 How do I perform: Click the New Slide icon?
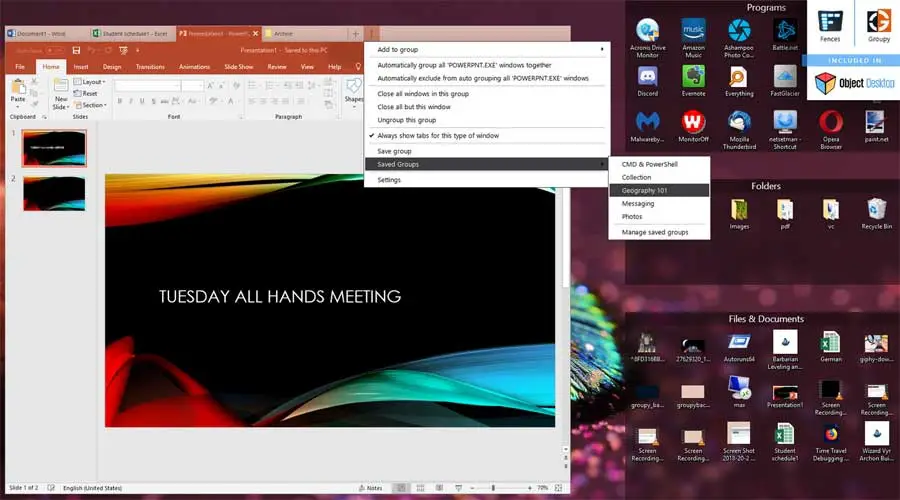(x=60, y=95)
